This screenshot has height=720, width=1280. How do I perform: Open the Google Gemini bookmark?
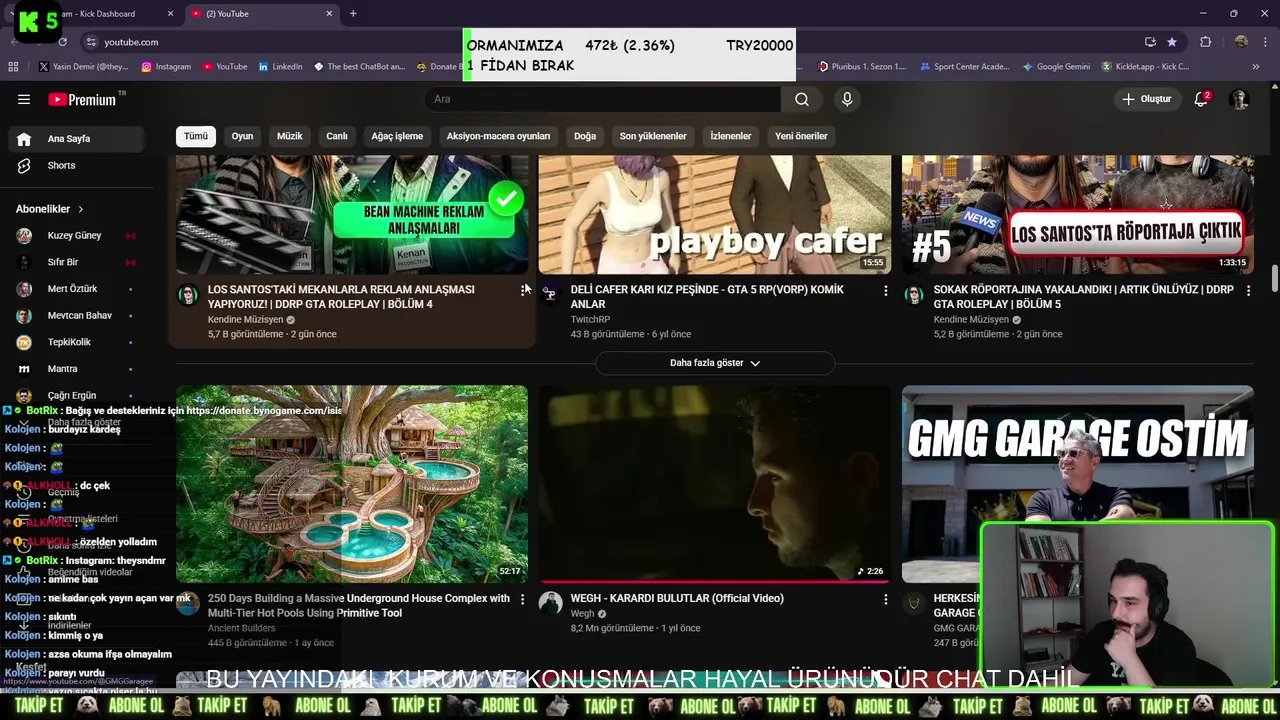tap(1056, 67)
